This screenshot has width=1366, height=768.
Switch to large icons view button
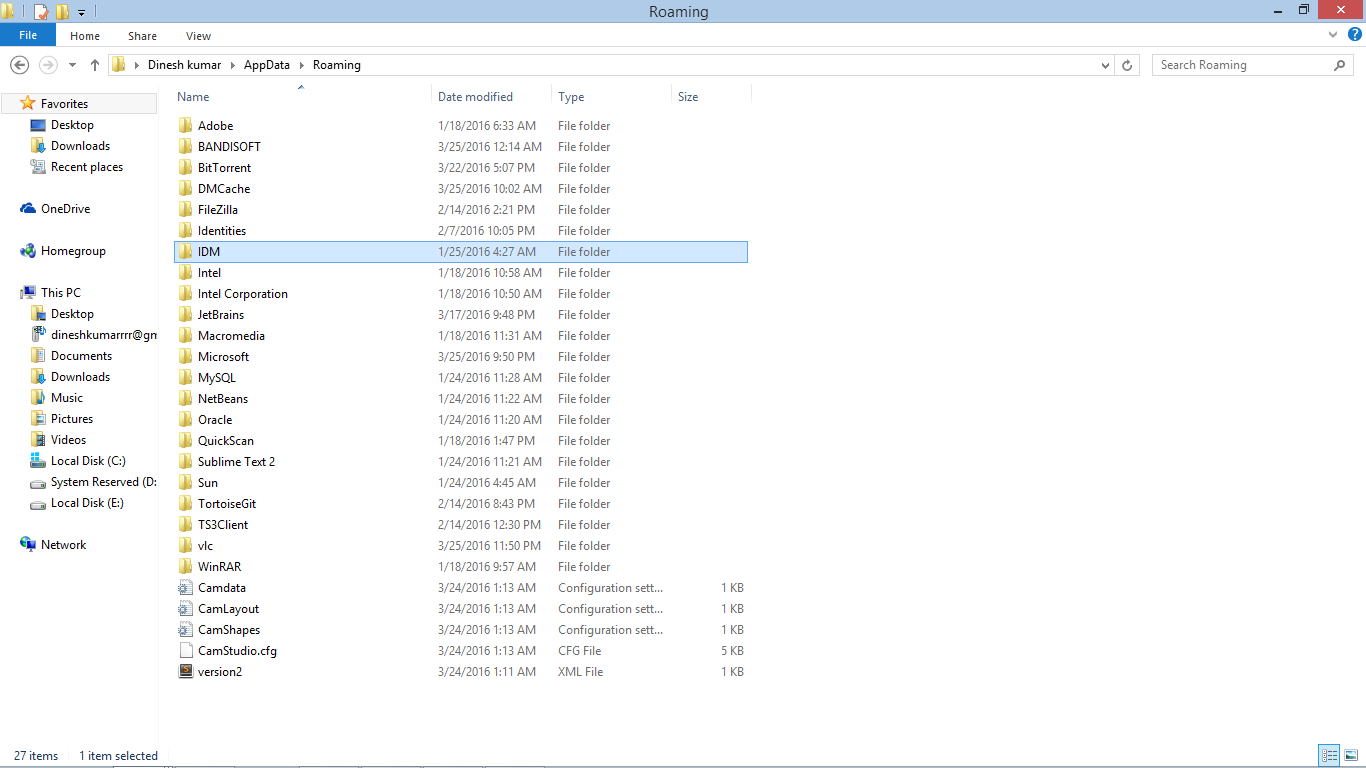[x=1352, y=755]
